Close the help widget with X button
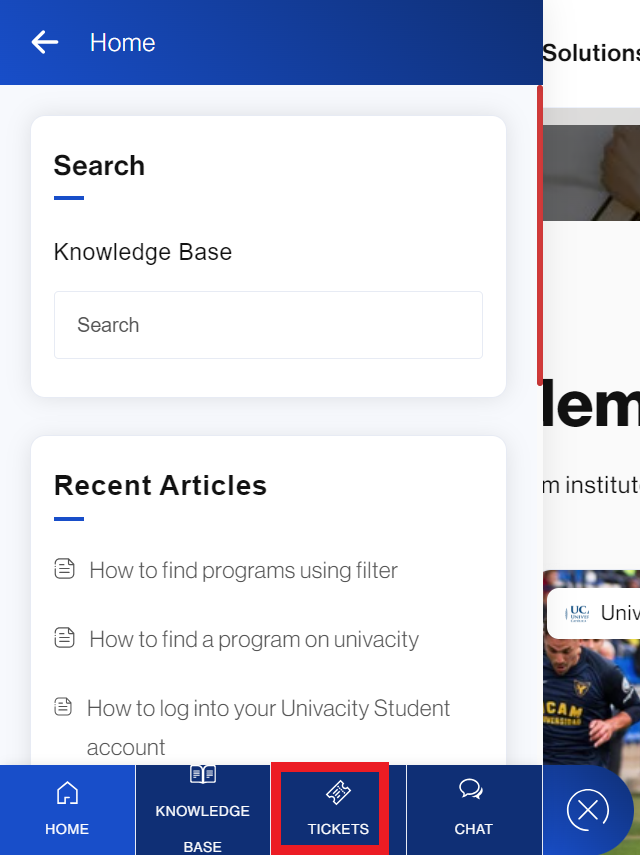640x855 pixels. point(588,810)
